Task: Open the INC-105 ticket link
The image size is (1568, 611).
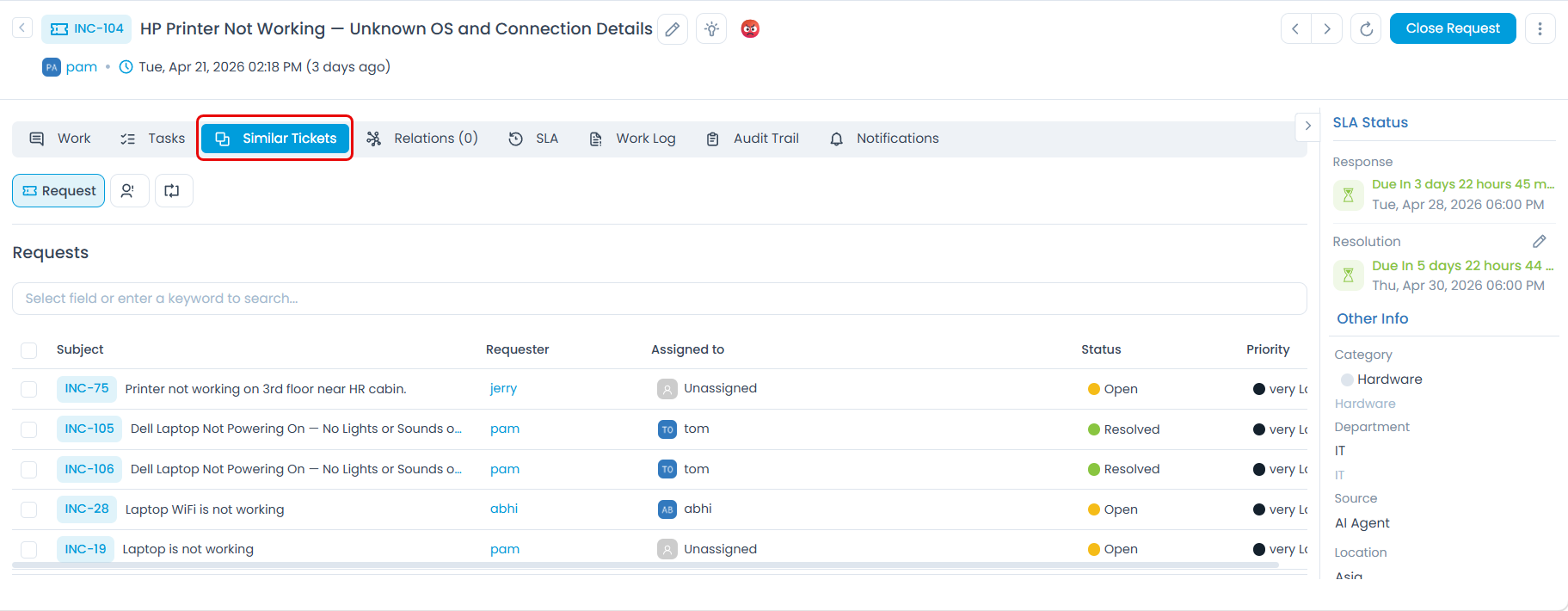Action: click(x=89, y=429)
